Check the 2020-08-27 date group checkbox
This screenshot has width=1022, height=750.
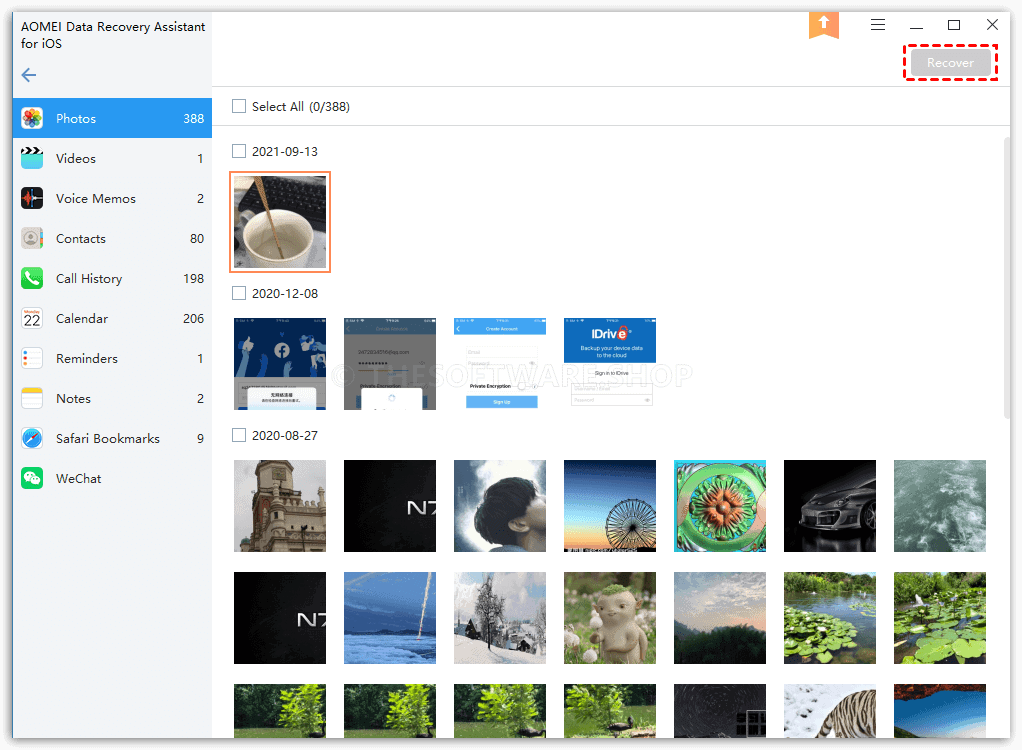point(239,435)
